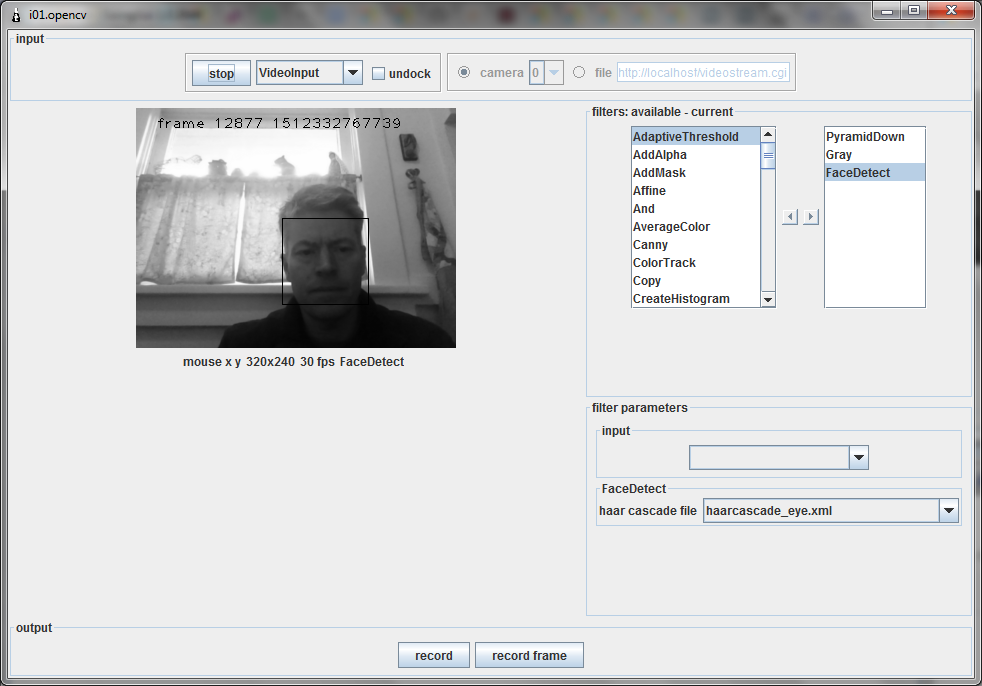
Task: Select the file radio button
Action: point(579,73)
